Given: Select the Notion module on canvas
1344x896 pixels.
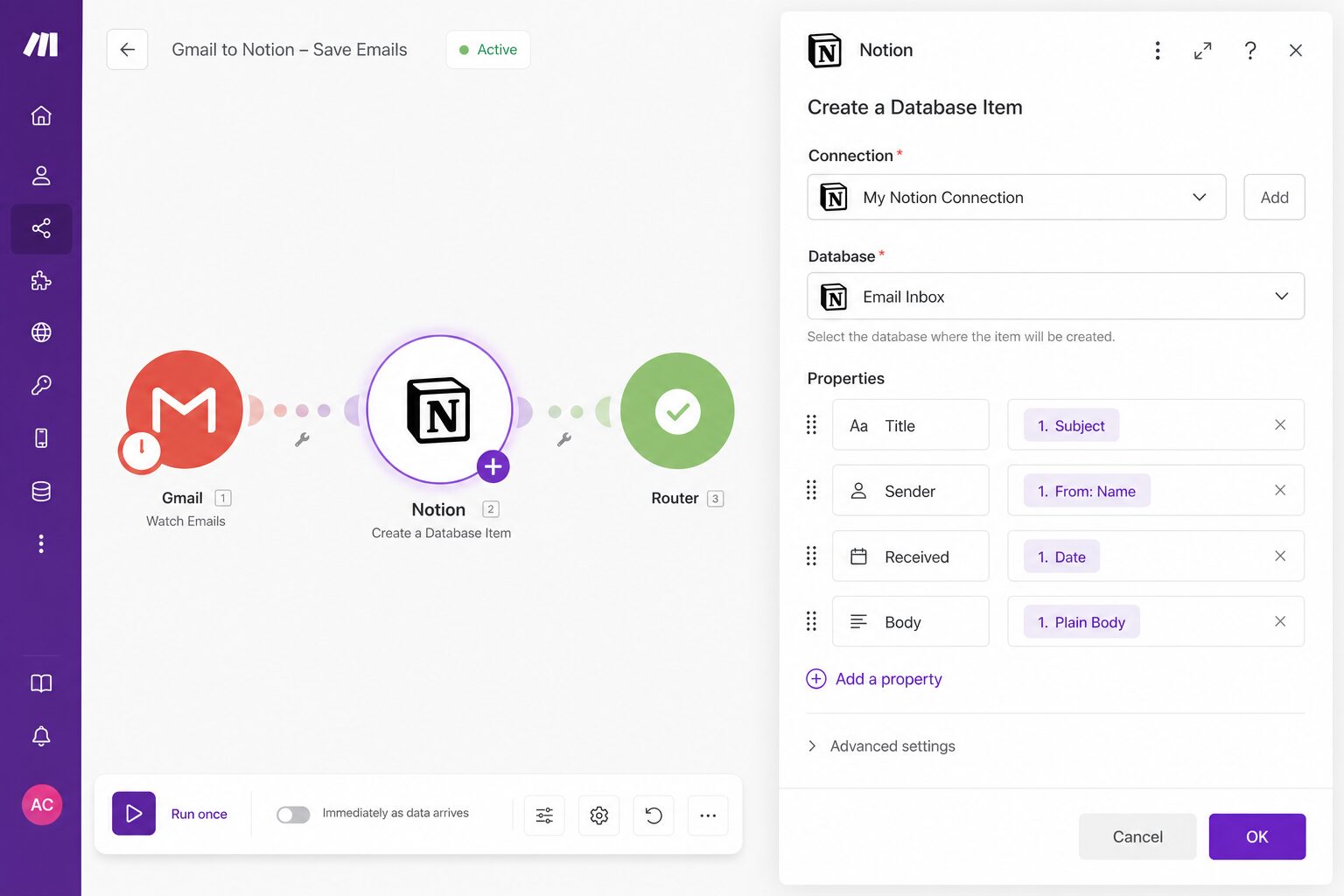Looking at the screenshot, I should click(439, 409).
